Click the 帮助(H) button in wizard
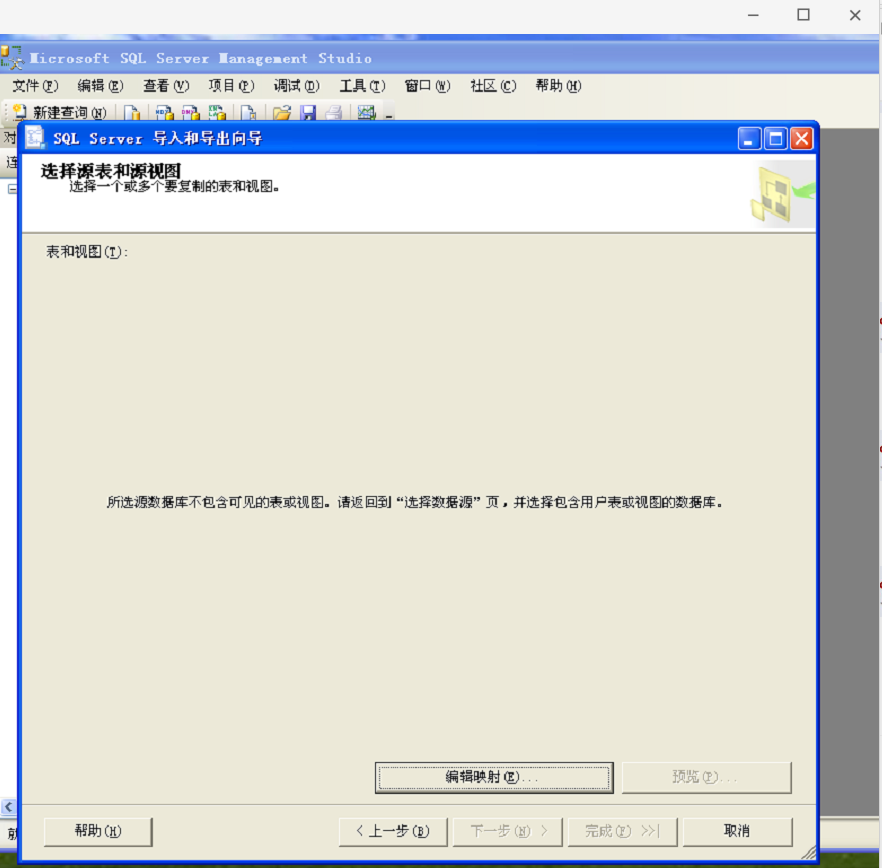 coord(98,831)
